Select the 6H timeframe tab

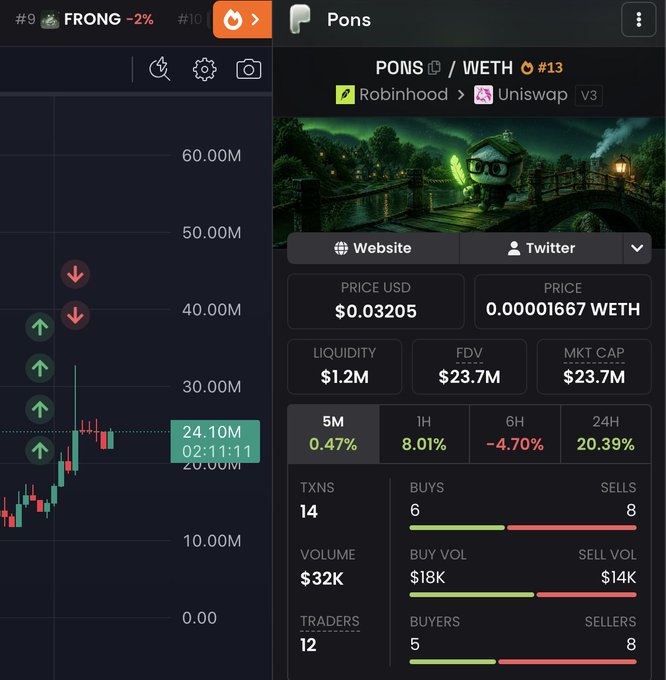click(x=515, y=434)
